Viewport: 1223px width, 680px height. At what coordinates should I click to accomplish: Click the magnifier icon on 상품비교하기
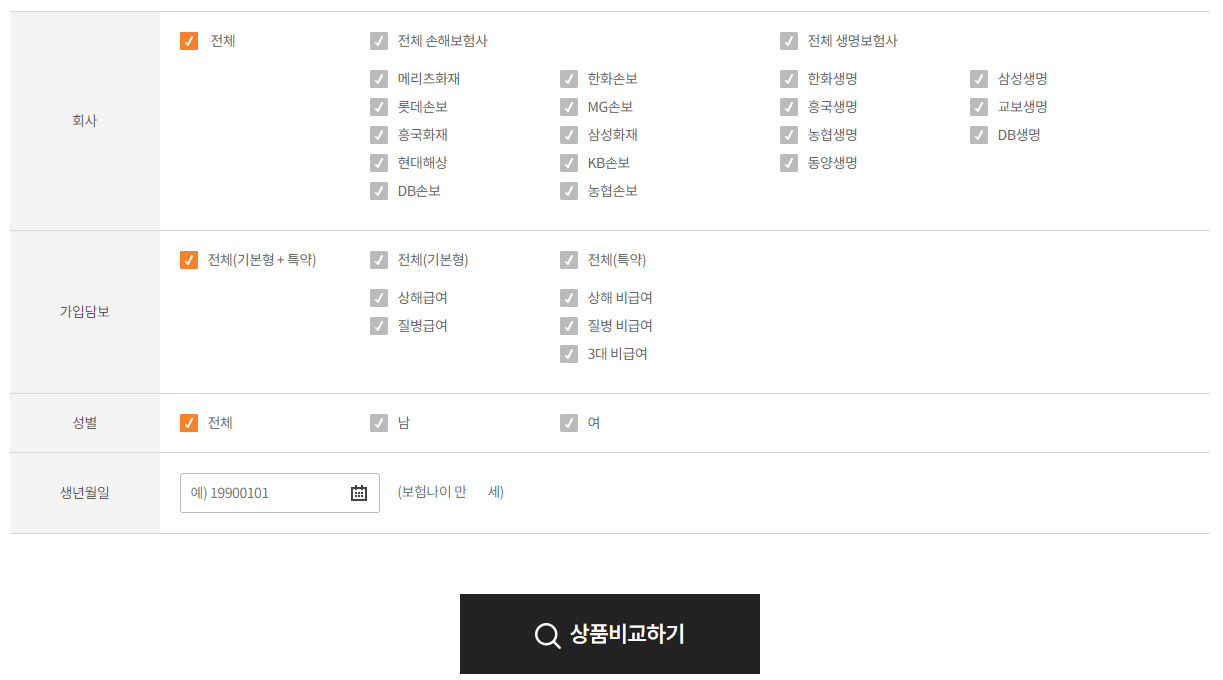[x=547, y=634]
